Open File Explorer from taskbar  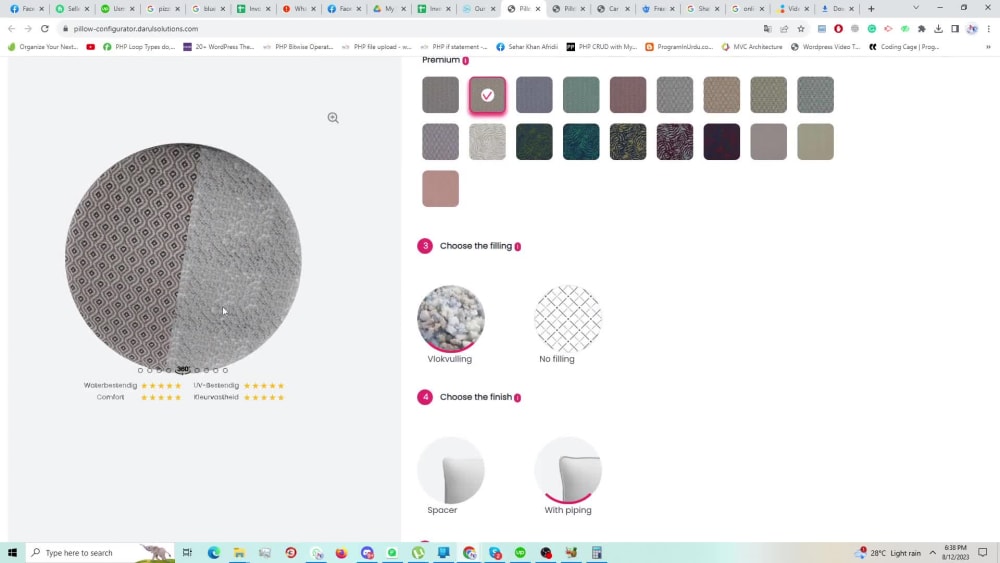coord(239,553)
